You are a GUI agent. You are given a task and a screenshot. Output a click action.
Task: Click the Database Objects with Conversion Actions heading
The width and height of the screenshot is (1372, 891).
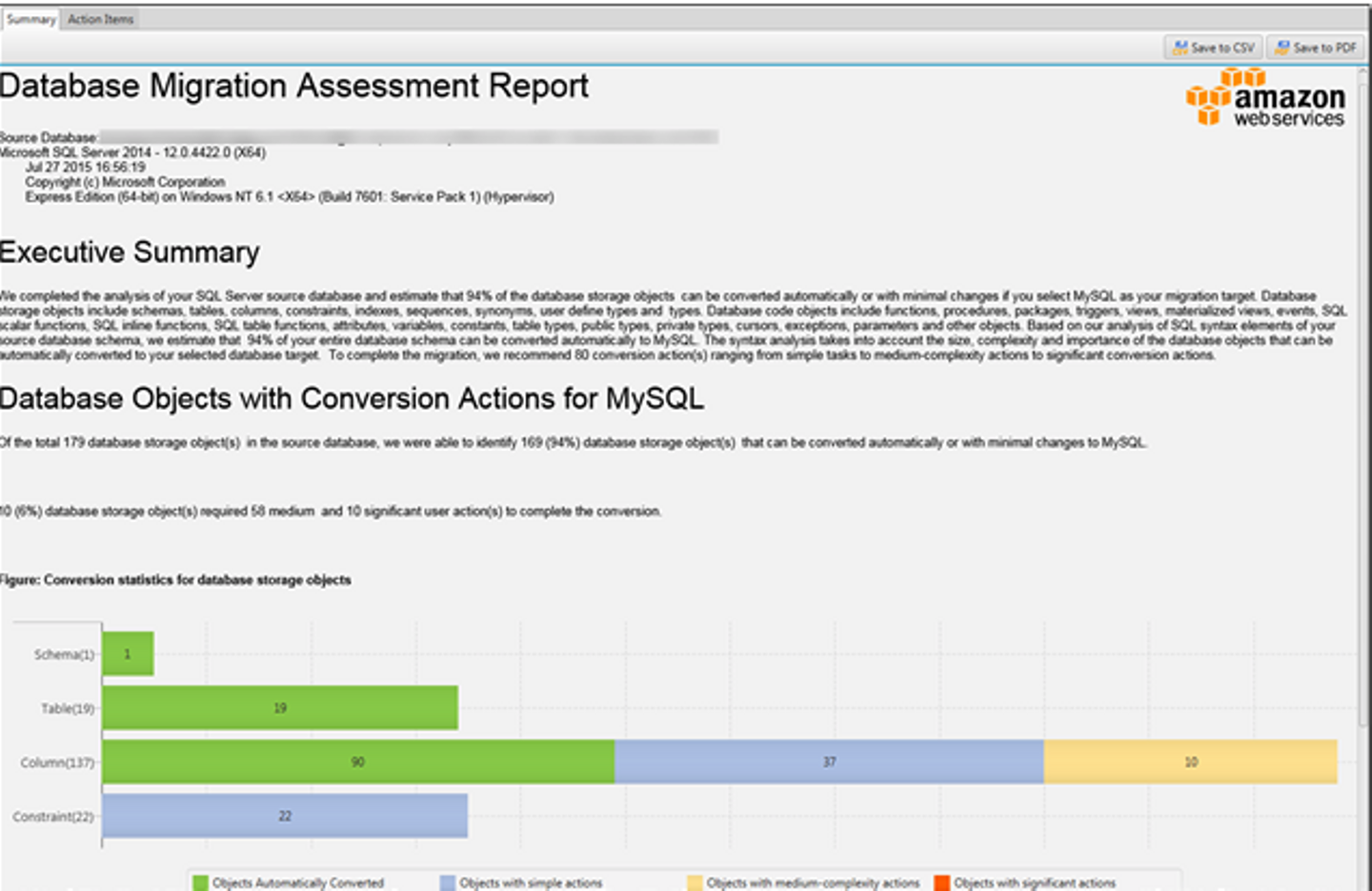click(353, 398)
